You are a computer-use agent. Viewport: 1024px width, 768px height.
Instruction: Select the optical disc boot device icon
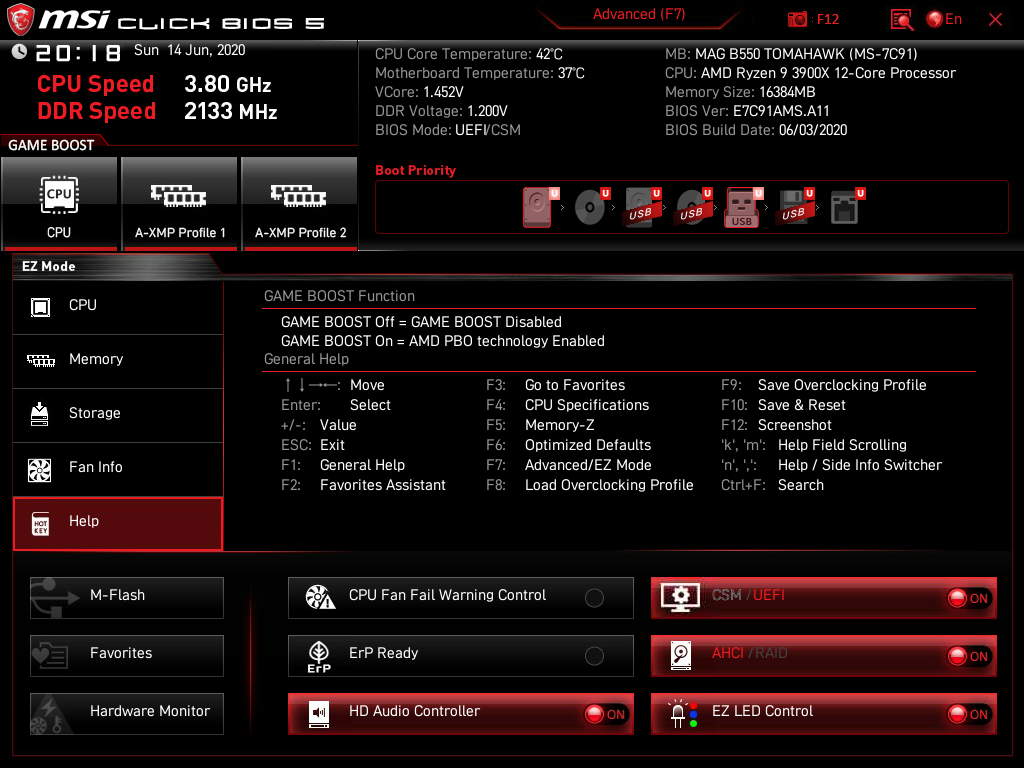[x=592, y=207]
